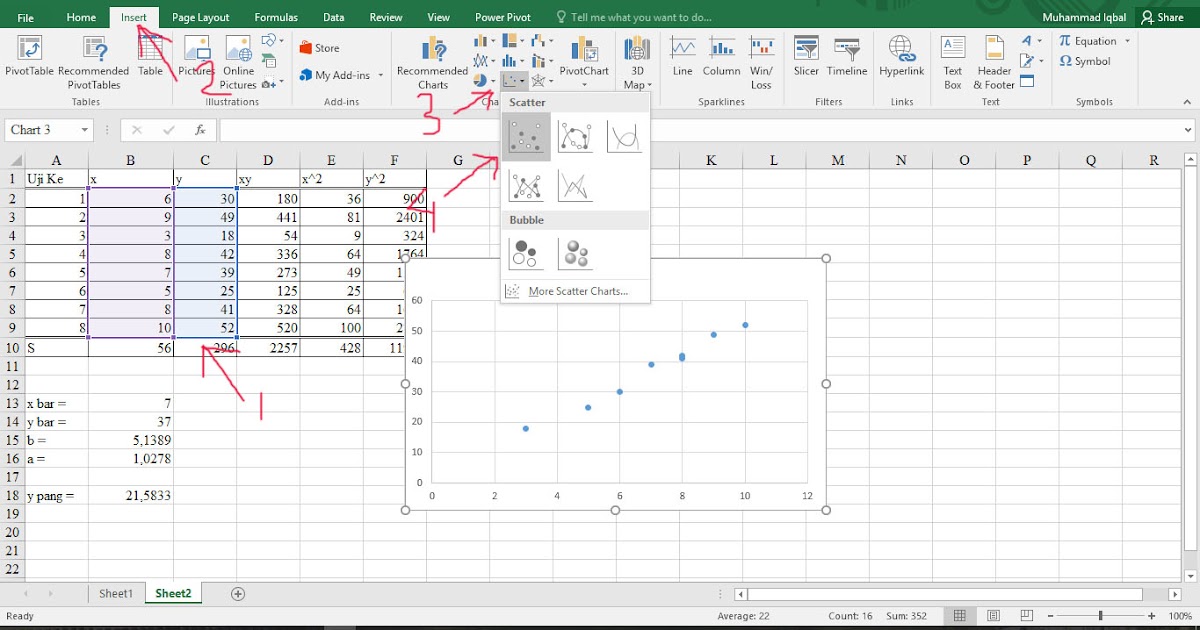This screenshot has height=630, width=1200.
Task: Open the Shapes dropdown in Illustrations
Action: 272,40
